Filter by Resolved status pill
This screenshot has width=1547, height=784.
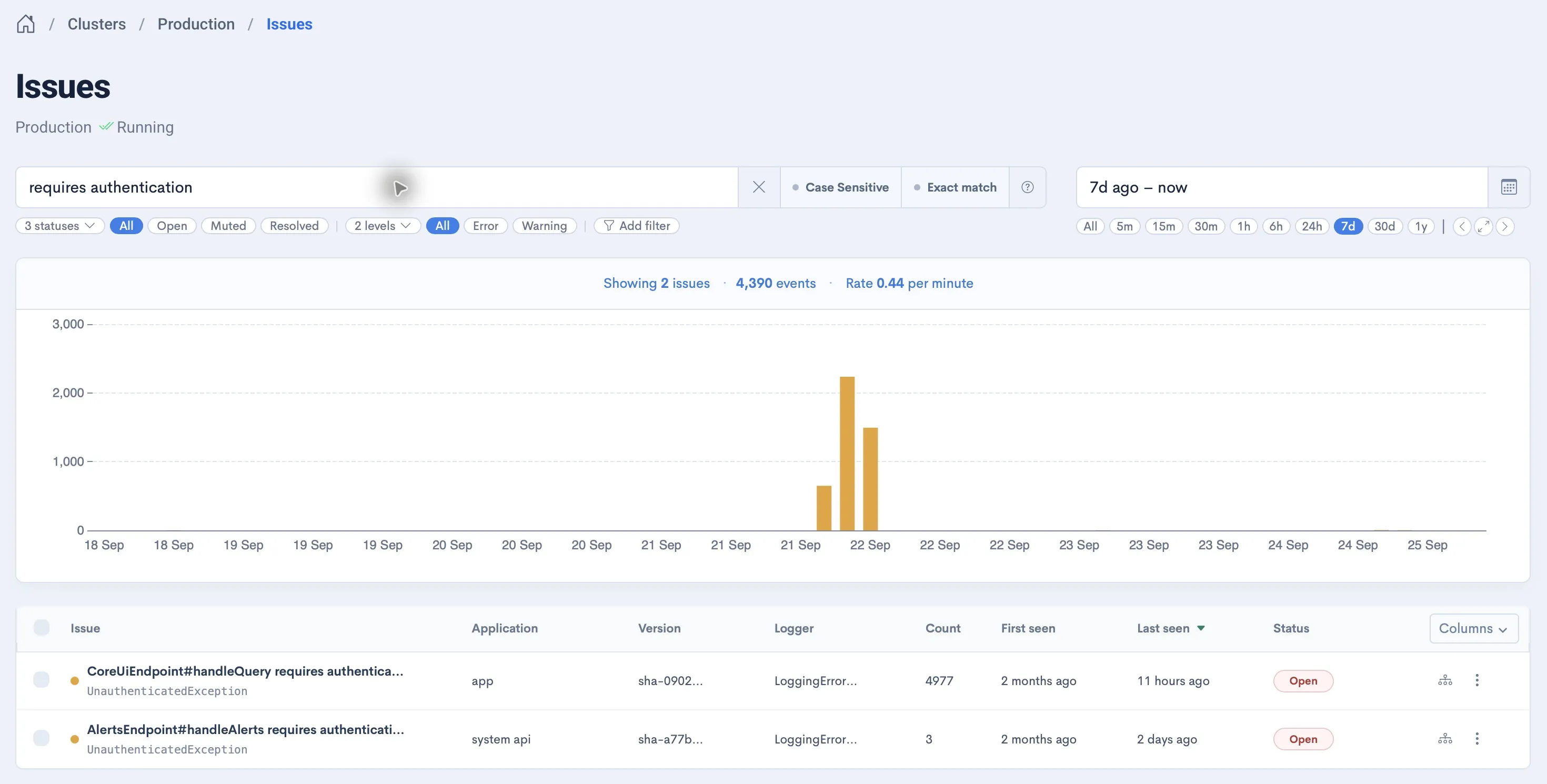click(x=294, y=226)
